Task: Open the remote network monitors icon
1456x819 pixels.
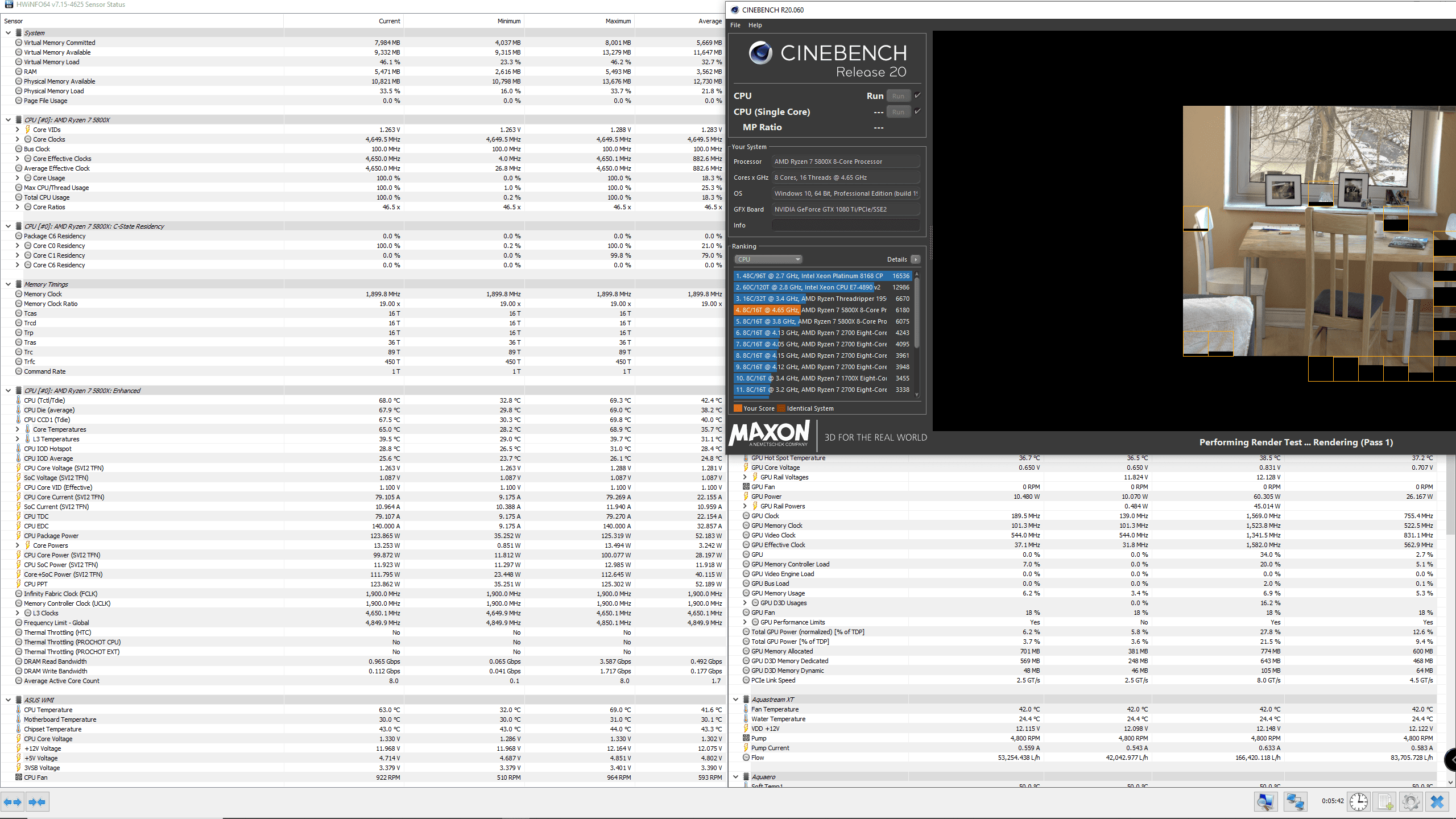Action: 1295,802
